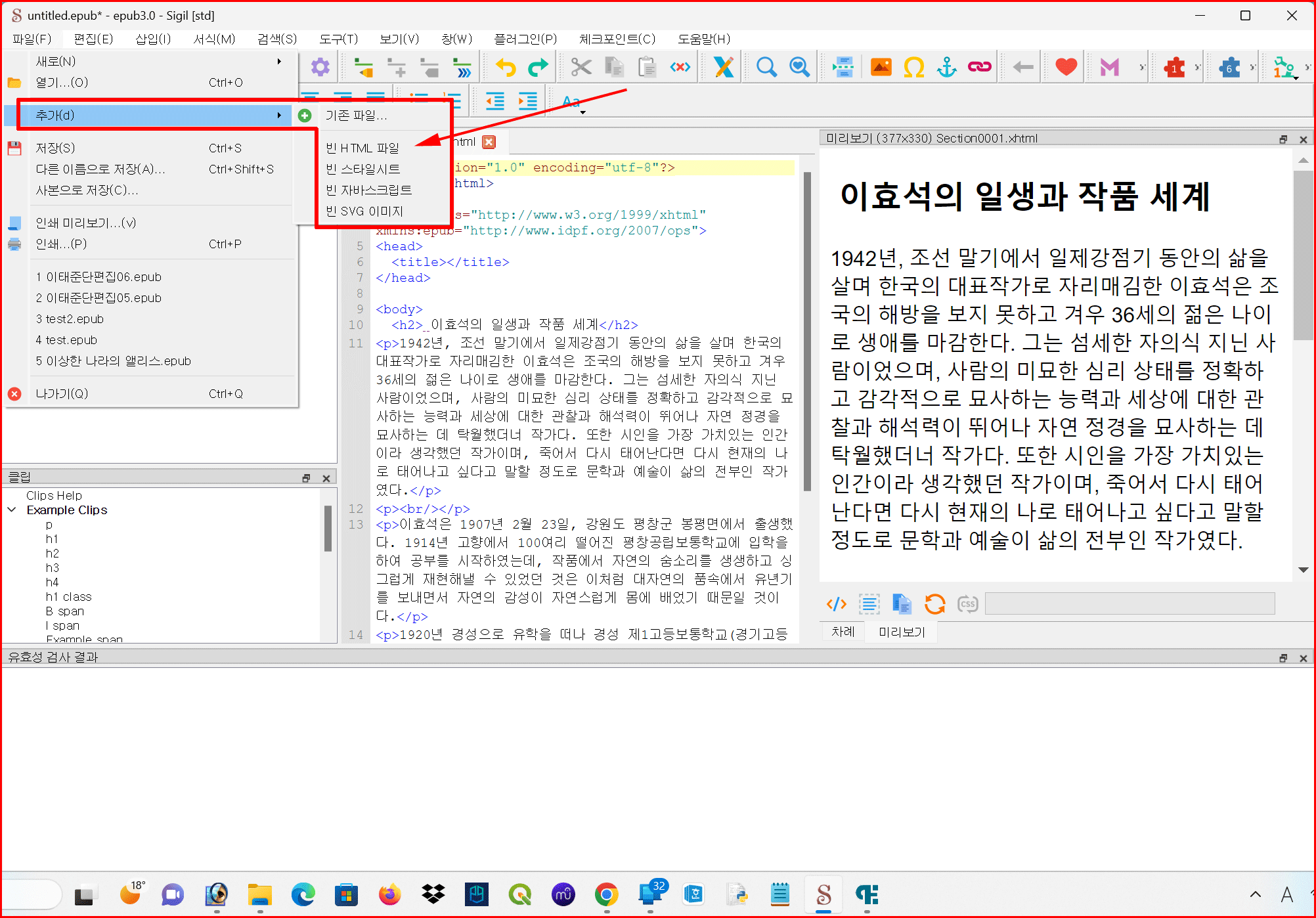Float the Clips panel with undock button
The height and width of the screenshot is (918, 1316).
[x=306, y=478]
